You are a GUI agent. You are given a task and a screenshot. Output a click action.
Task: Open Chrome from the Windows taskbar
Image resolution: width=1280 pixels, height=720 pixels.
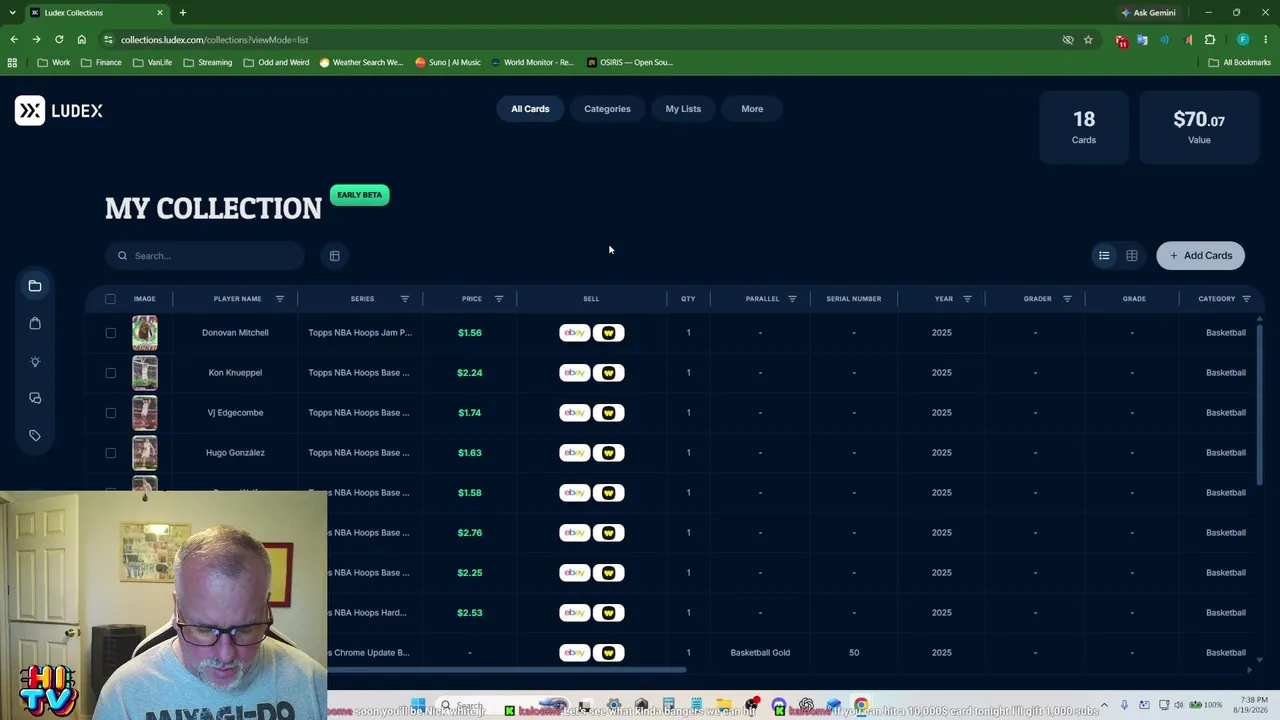(x=861, y=706)
